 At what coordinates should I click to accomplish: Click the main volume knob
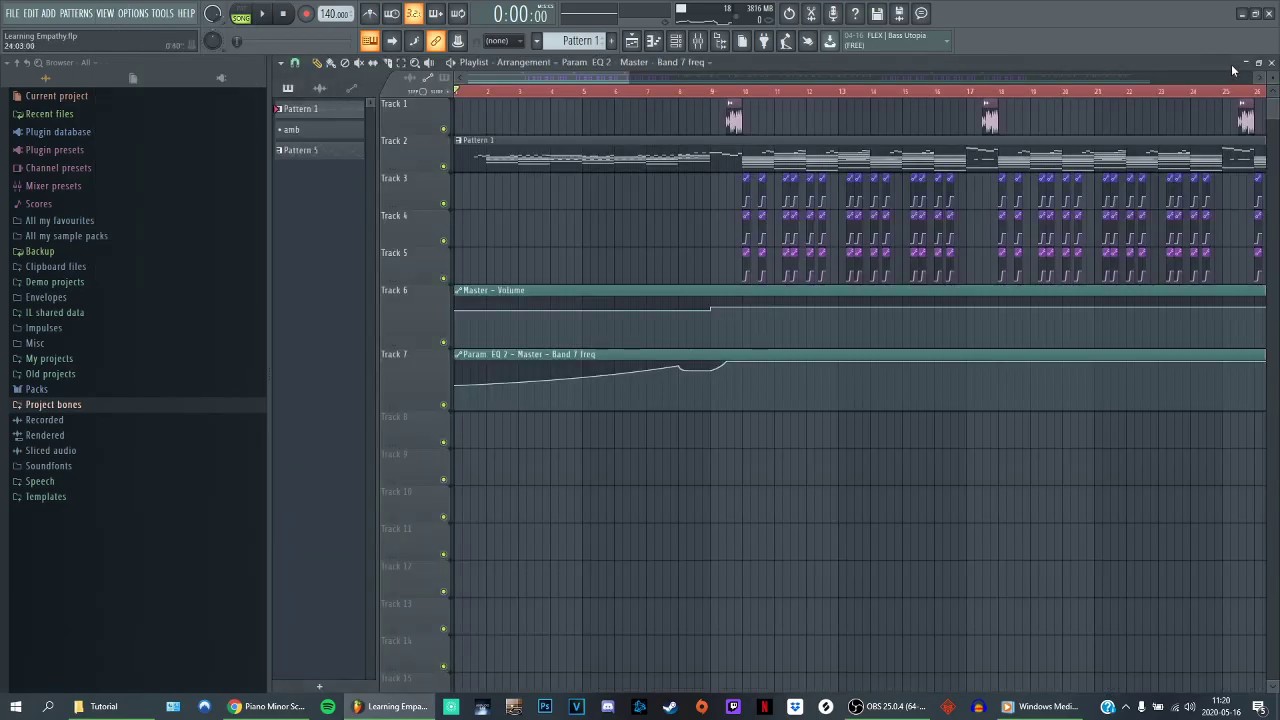point(213,14)
